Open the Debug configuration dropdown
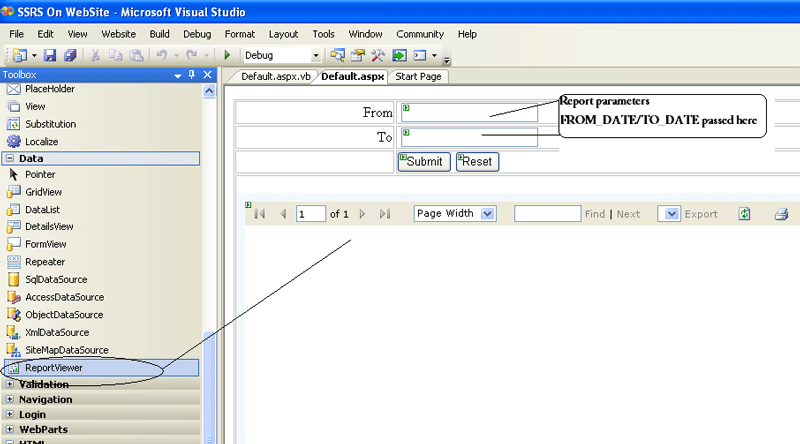 316,55
